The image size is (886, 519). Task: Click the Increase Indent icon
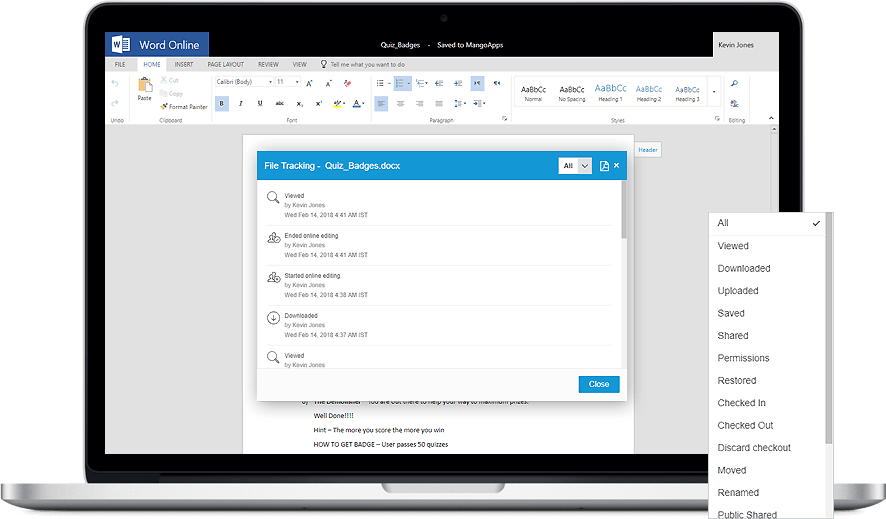click(x=458, y=83)
